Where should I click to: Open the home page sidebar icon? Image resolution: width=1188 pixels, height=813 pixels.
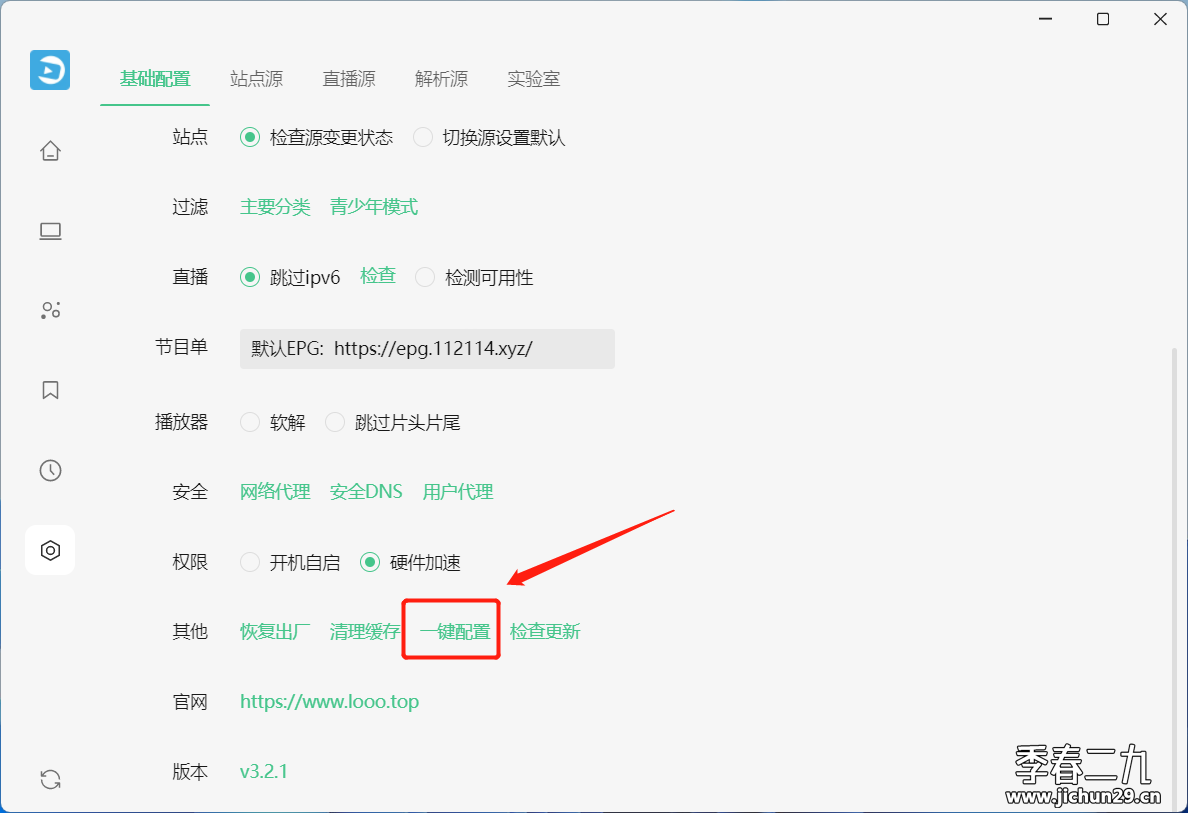[50, 151]
